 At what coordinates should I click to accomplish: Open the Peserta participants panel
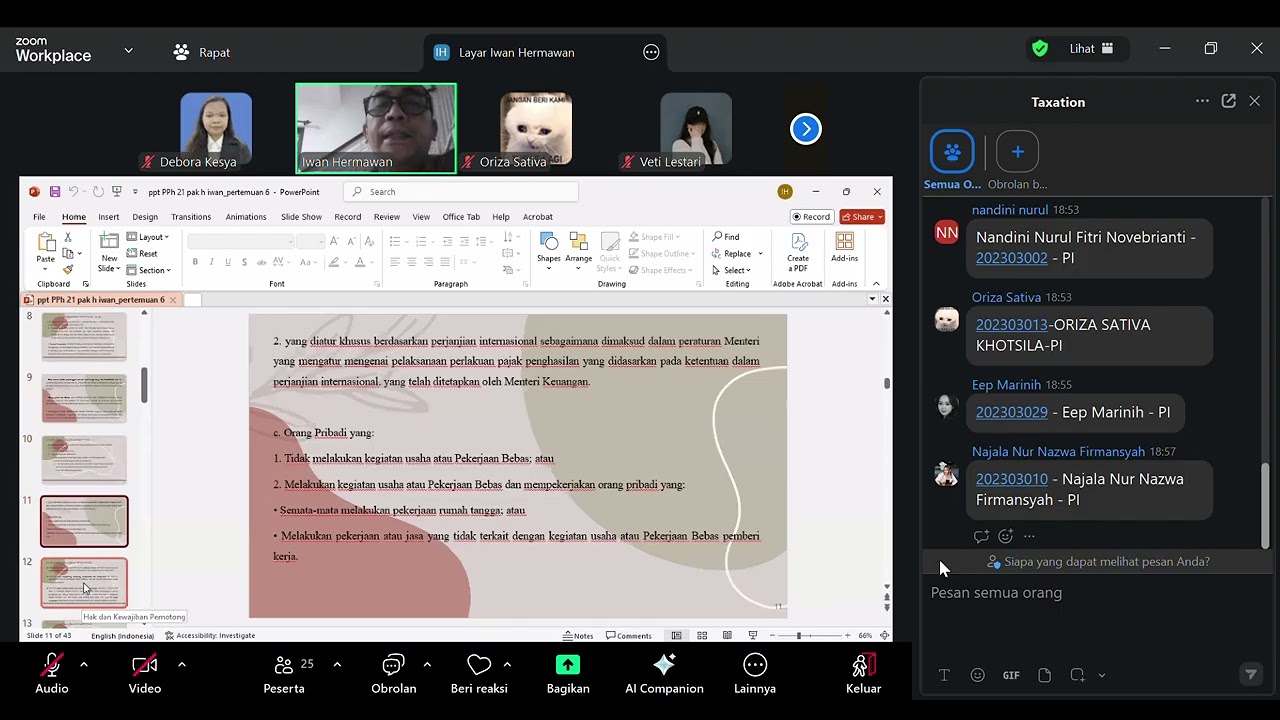284,674
